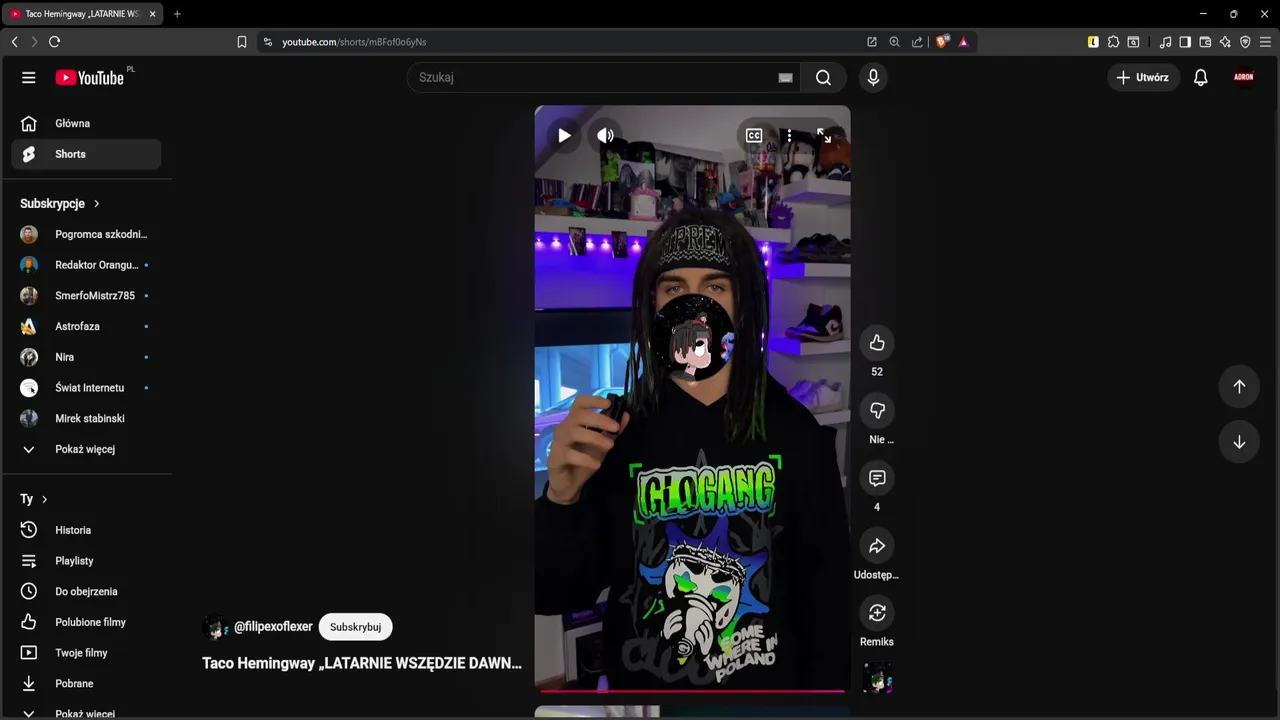Open the Leo AI sparkle icon
This screenshot has height=720, width=1280.
click(x=1225, y=42)
